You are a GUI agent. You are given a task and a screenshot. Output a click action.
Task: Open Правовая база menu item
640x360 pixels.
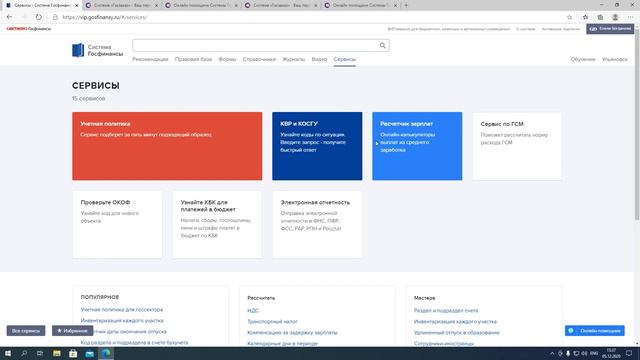193,59
